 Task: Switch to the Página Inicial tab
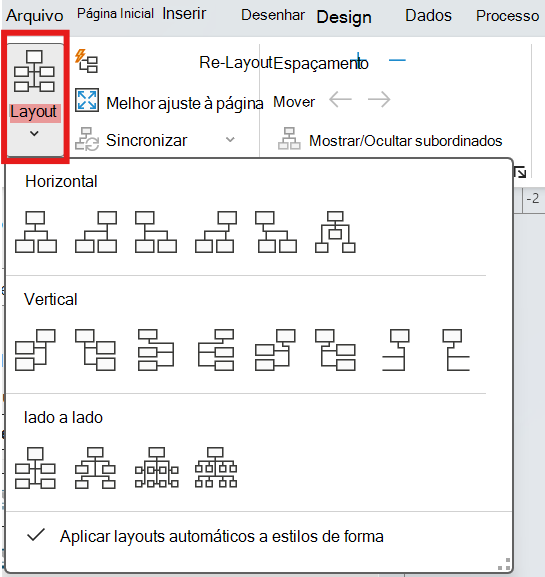point(115,14)
